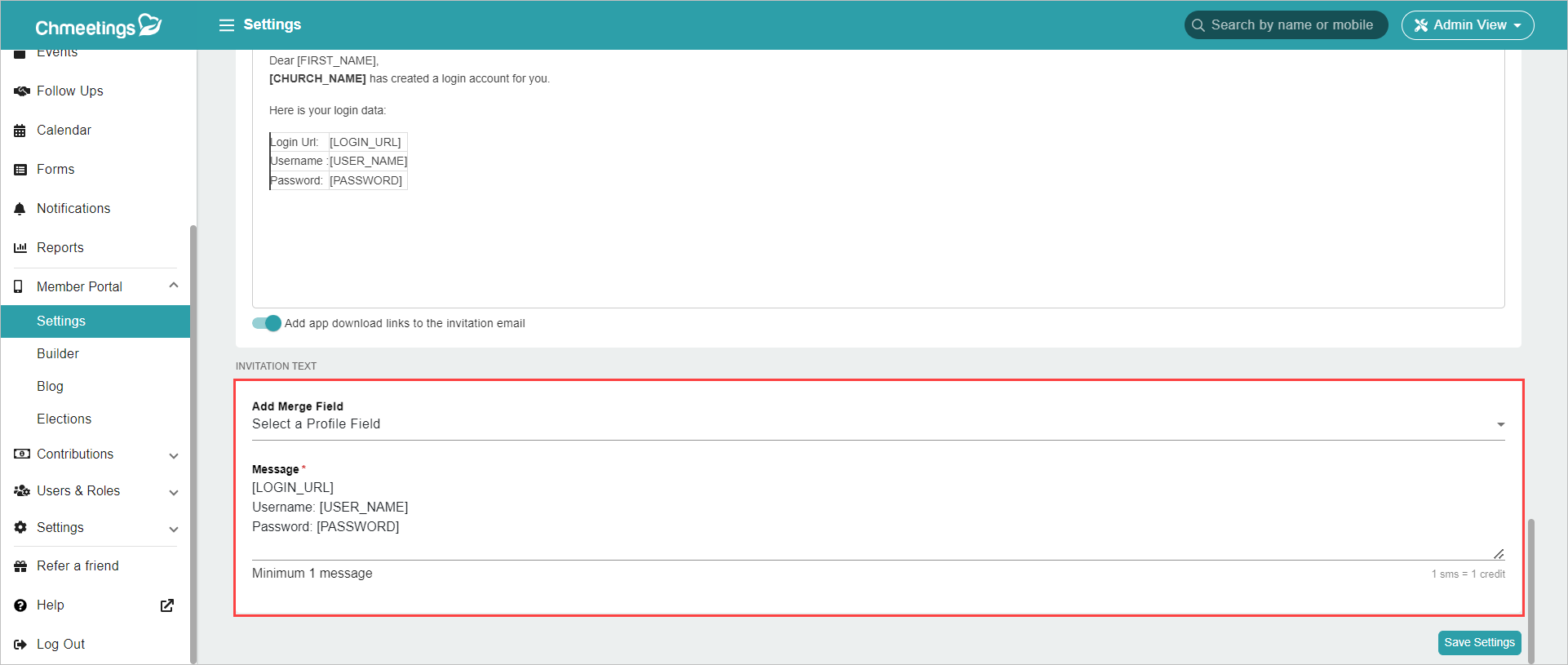Open the Admin View dropdown
The width and height of the screenshot is (1568, 665).
coord(1468,25)
